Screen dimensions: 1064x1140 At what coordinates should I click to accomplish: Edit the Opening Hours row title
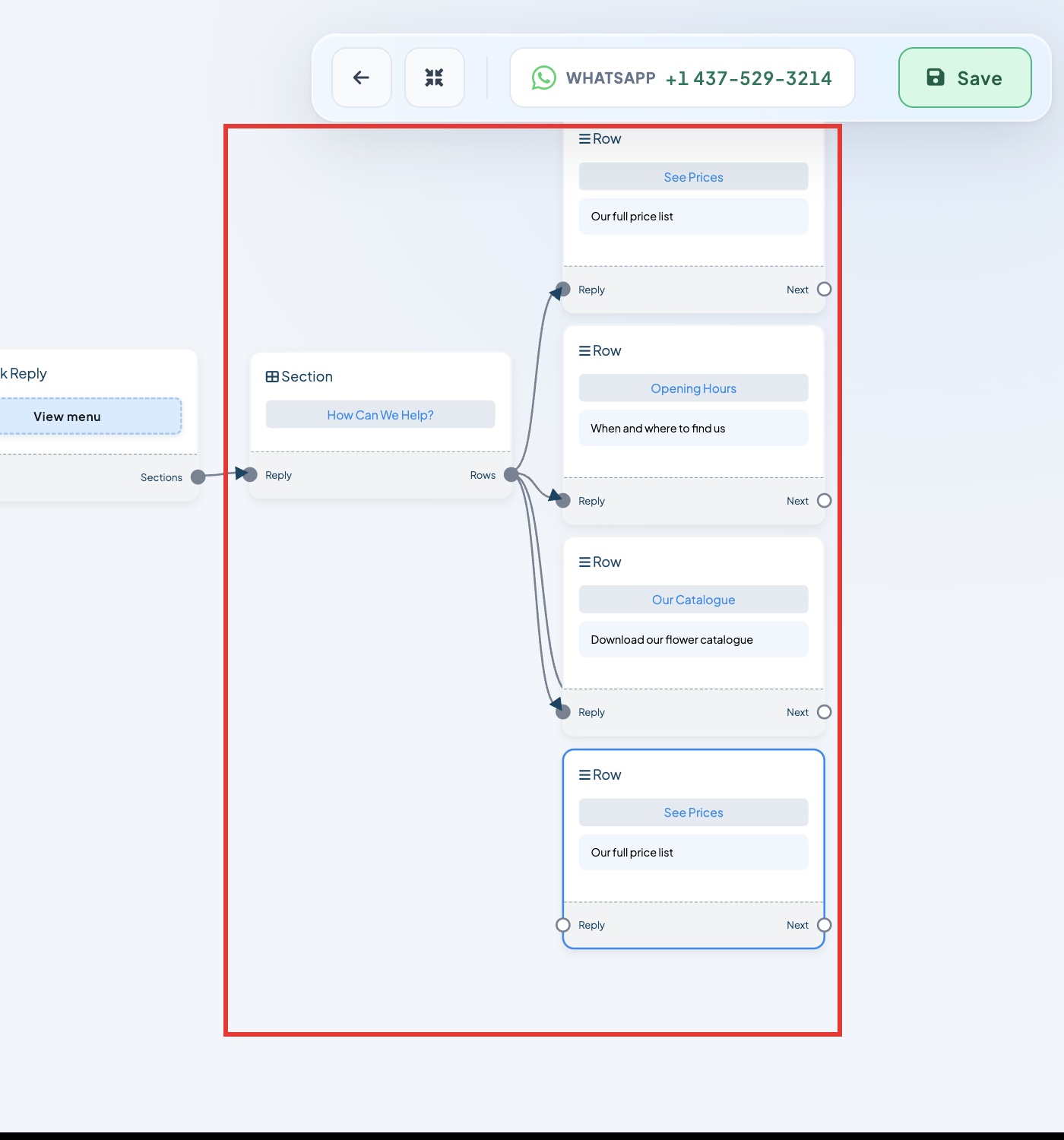click(693, 388)
